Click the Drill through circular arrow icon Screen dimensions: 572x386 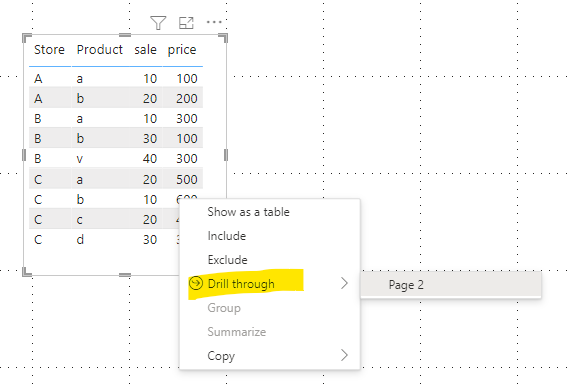(x=196, y=283)
